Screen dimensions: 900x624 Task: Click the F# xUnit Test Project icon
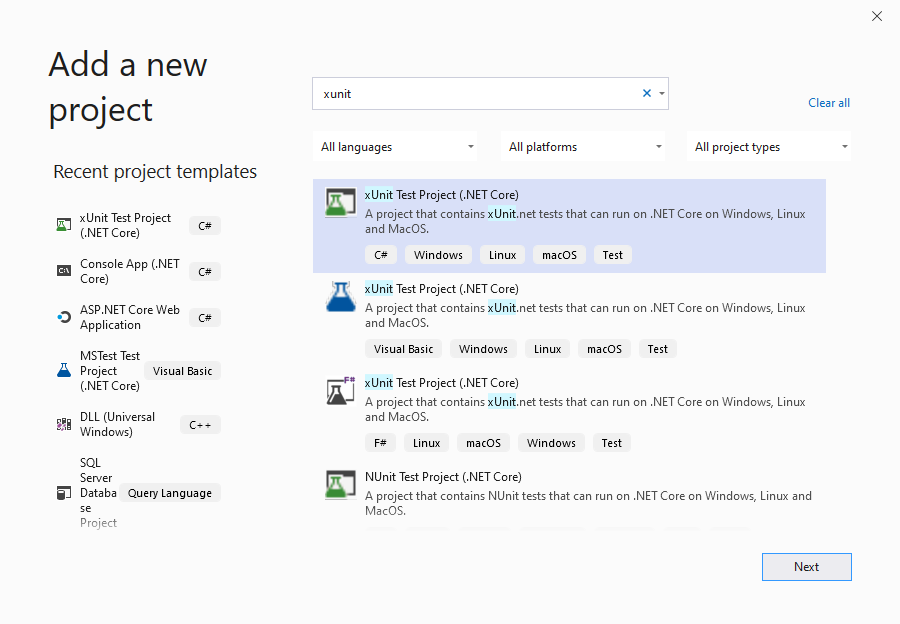(341, 391)
